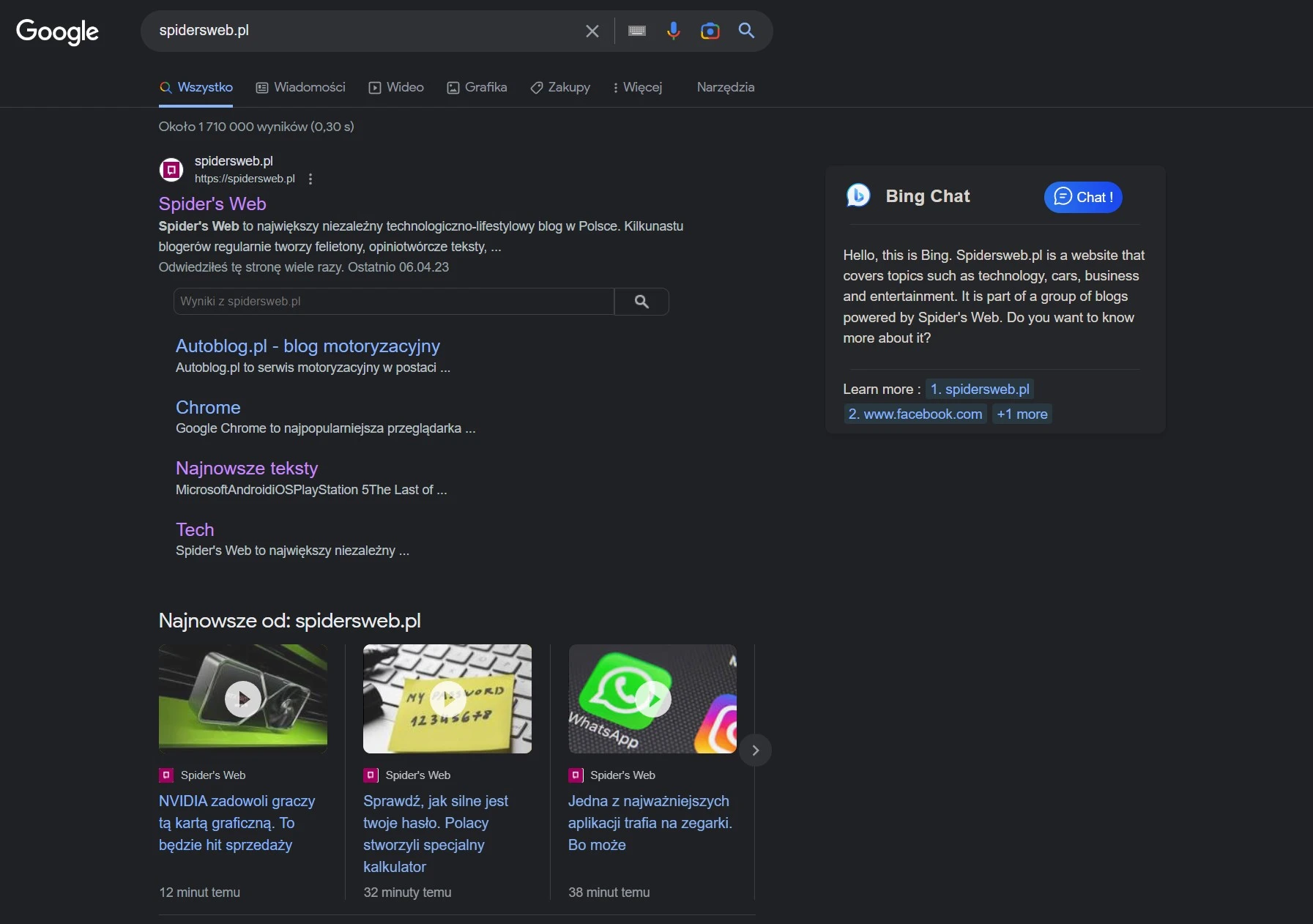Click the spidersweb.pl favicon in first result
Viewport: 1313px width, 924px height.
pos(171,170)
